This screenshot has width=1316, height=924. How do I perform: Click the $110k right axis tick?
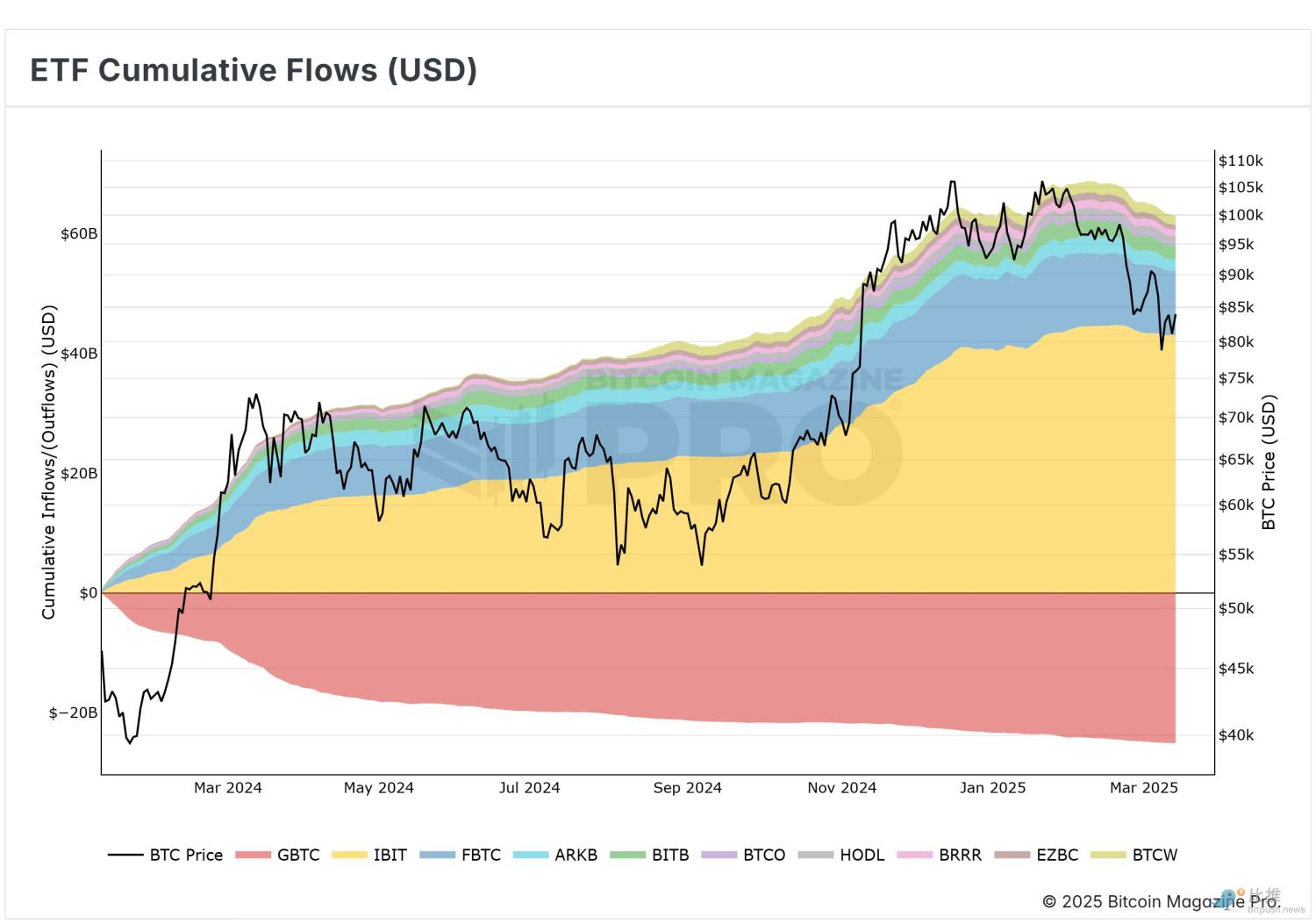[1241, 161]
